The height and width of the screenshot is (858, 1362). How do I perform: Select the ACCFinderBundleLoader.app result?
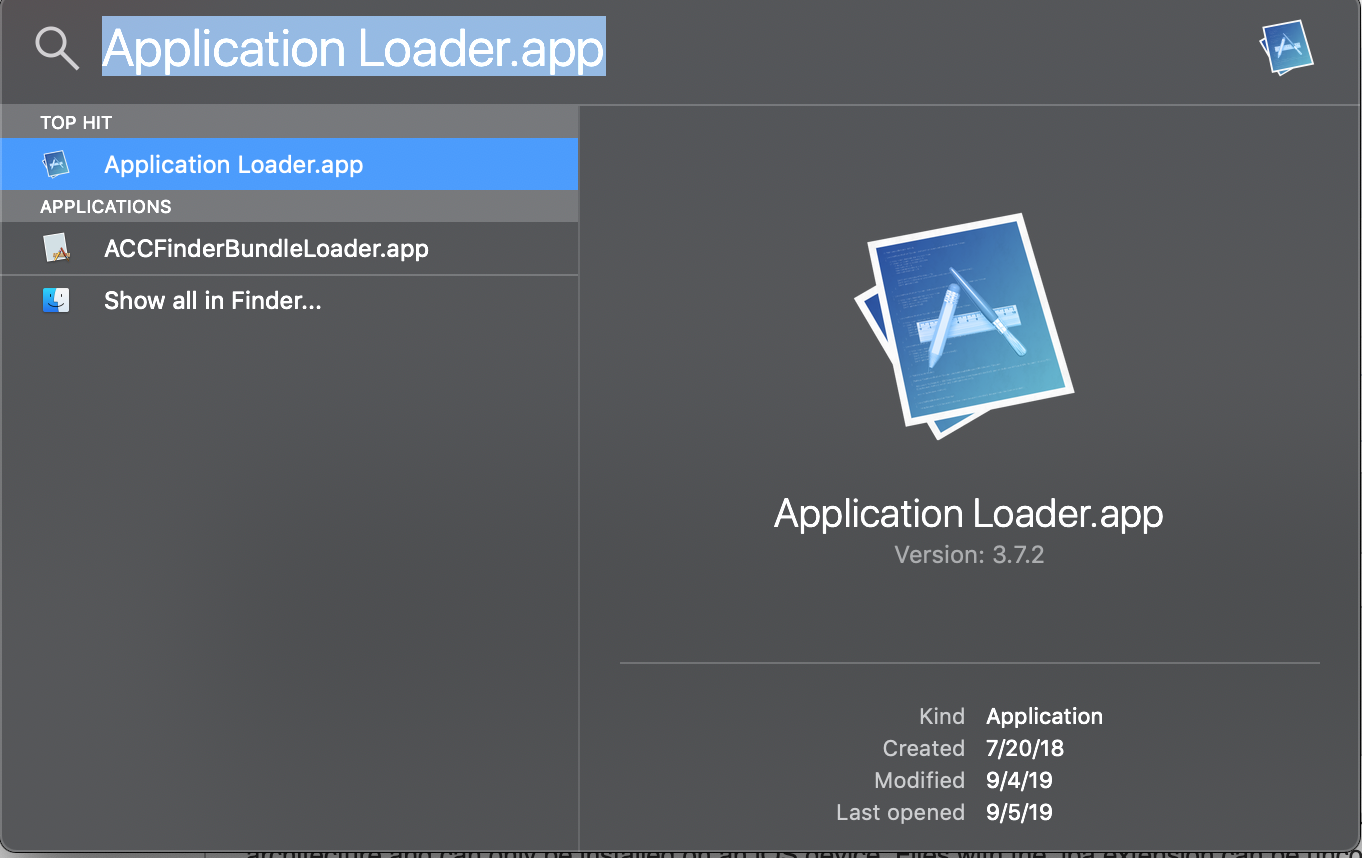tap(289, 248)
